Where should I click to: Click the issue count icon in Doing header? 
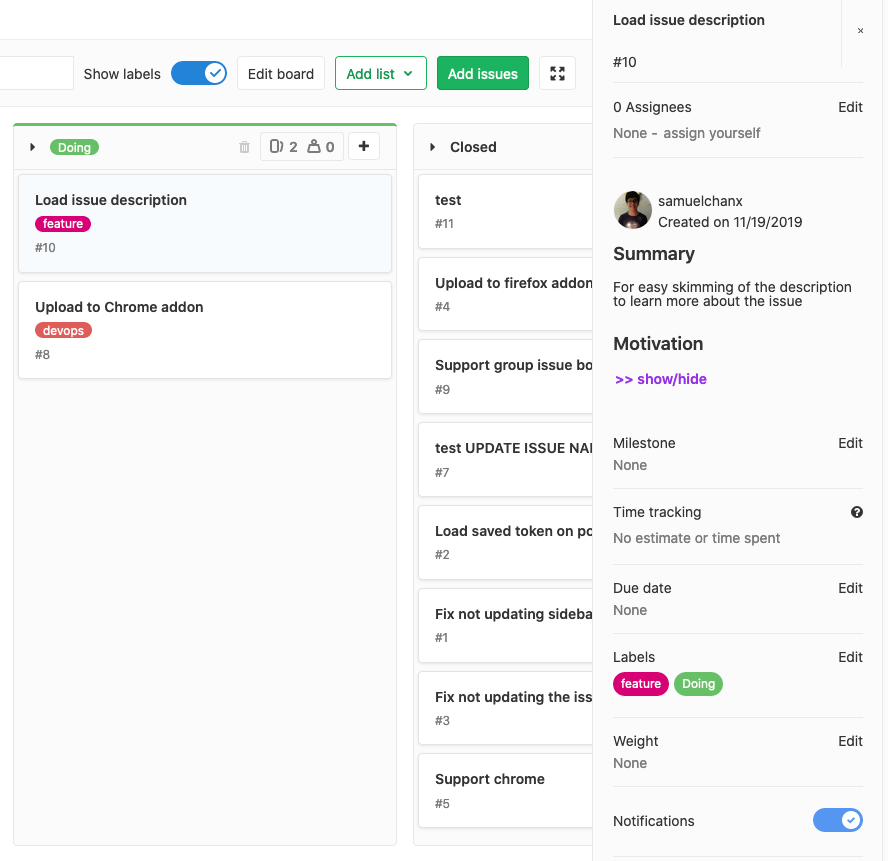[x=276, y=147]
